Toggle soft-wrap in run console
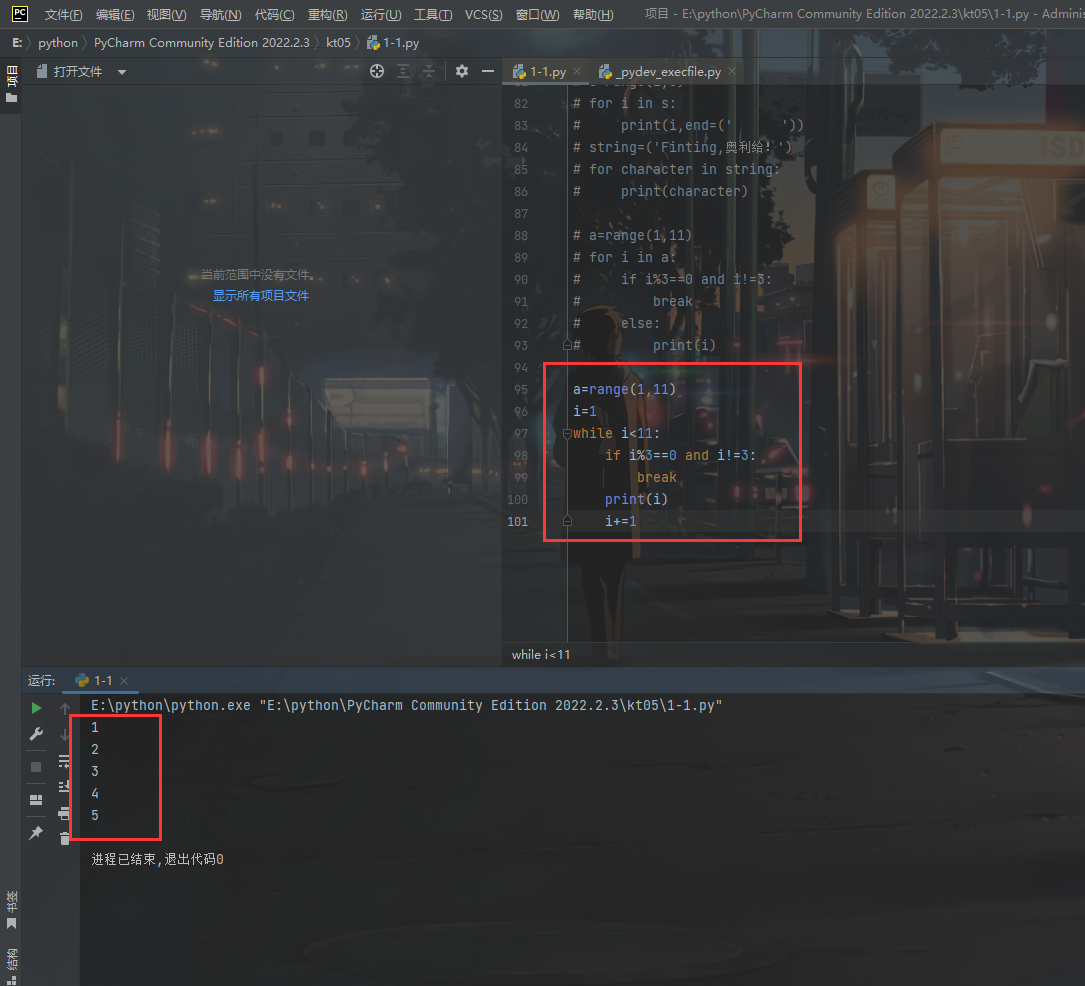Image resolution: width=1085 pixels, height=986 pixels. (64, 761)
